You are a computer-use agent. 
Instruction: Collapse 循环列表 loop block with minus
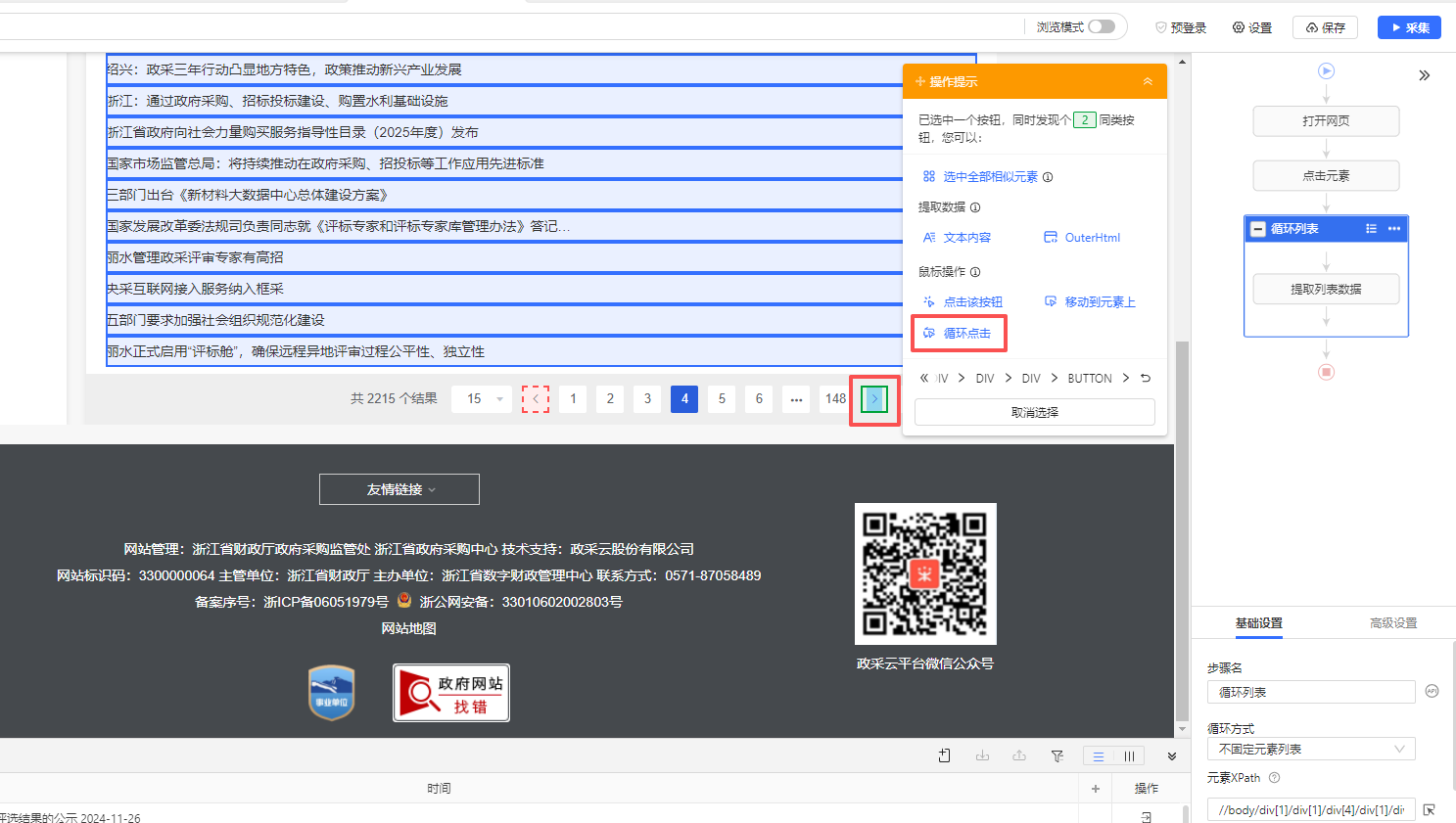[x=1258, y=229]
